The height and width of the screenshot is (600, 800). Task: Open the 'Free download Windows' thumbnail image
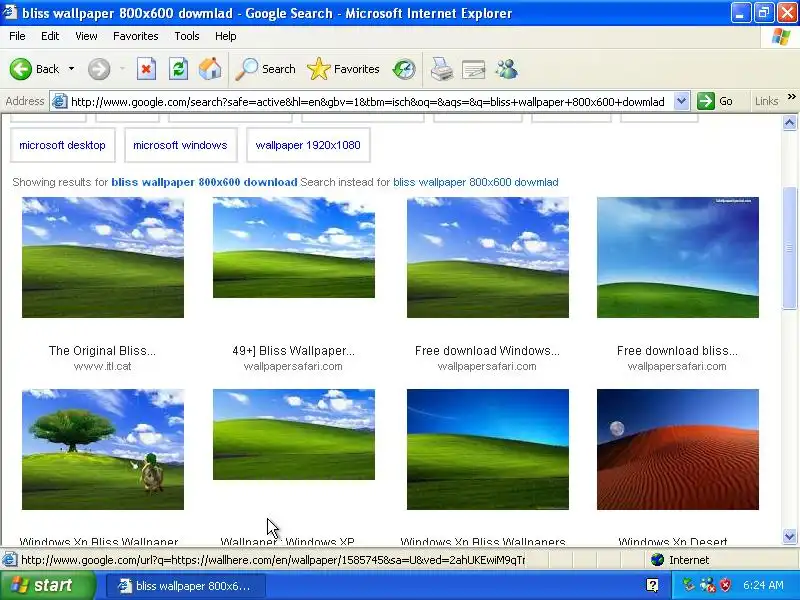488,257
